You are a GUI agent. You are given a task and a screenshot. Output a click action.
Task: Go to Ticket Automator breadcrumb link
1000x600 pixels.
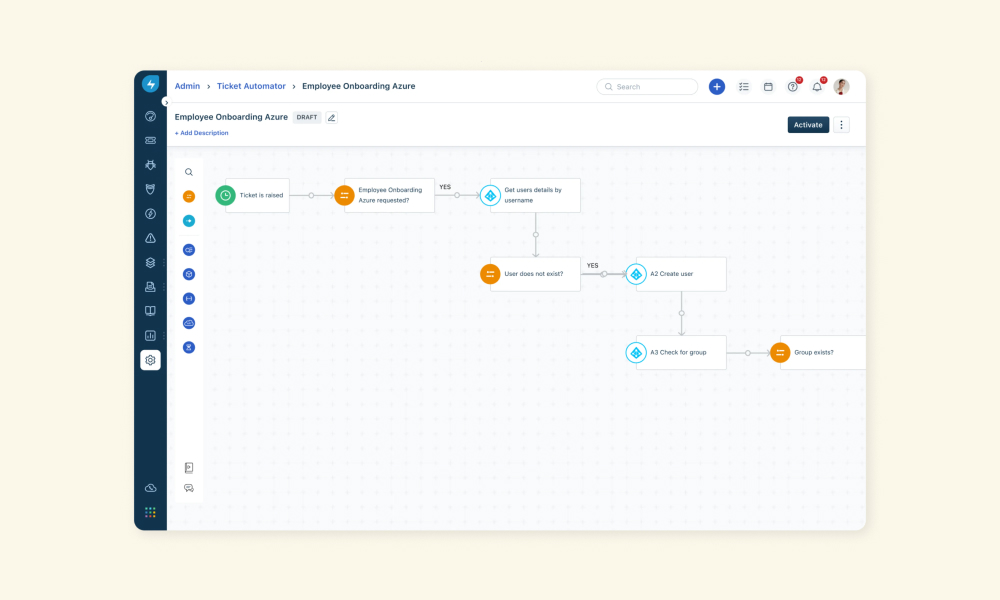coord(251,86)
